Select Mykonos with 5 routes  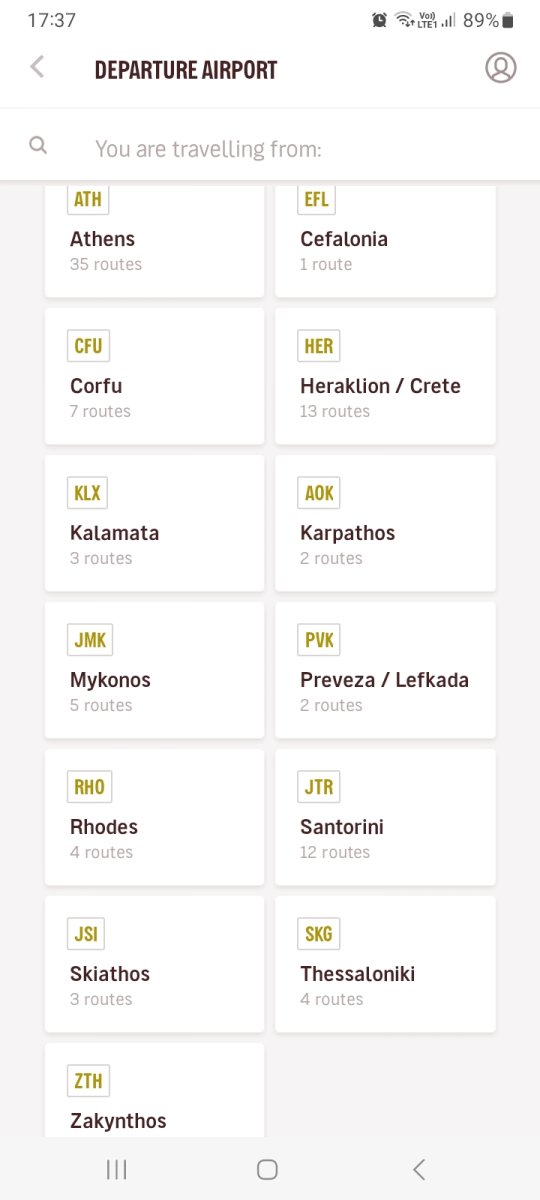pyautogui.click(x=155, y=670)
